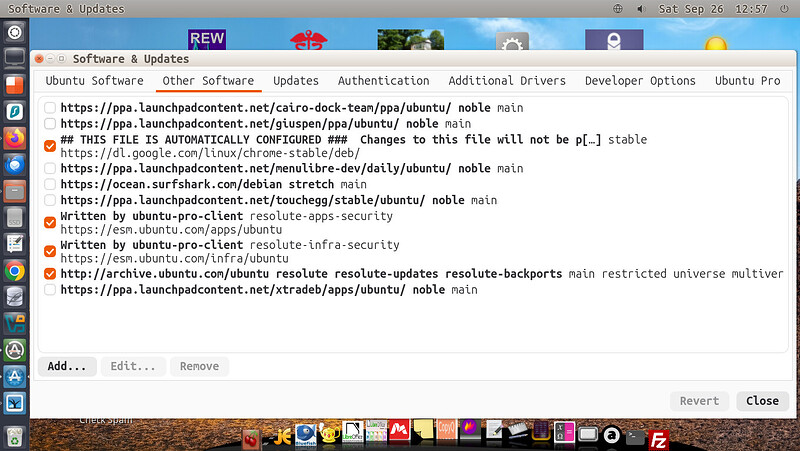This screenshot has width=800, height=451.
Task: Enable the giuspen PPA checkbox
Action: tap(49, 123)
